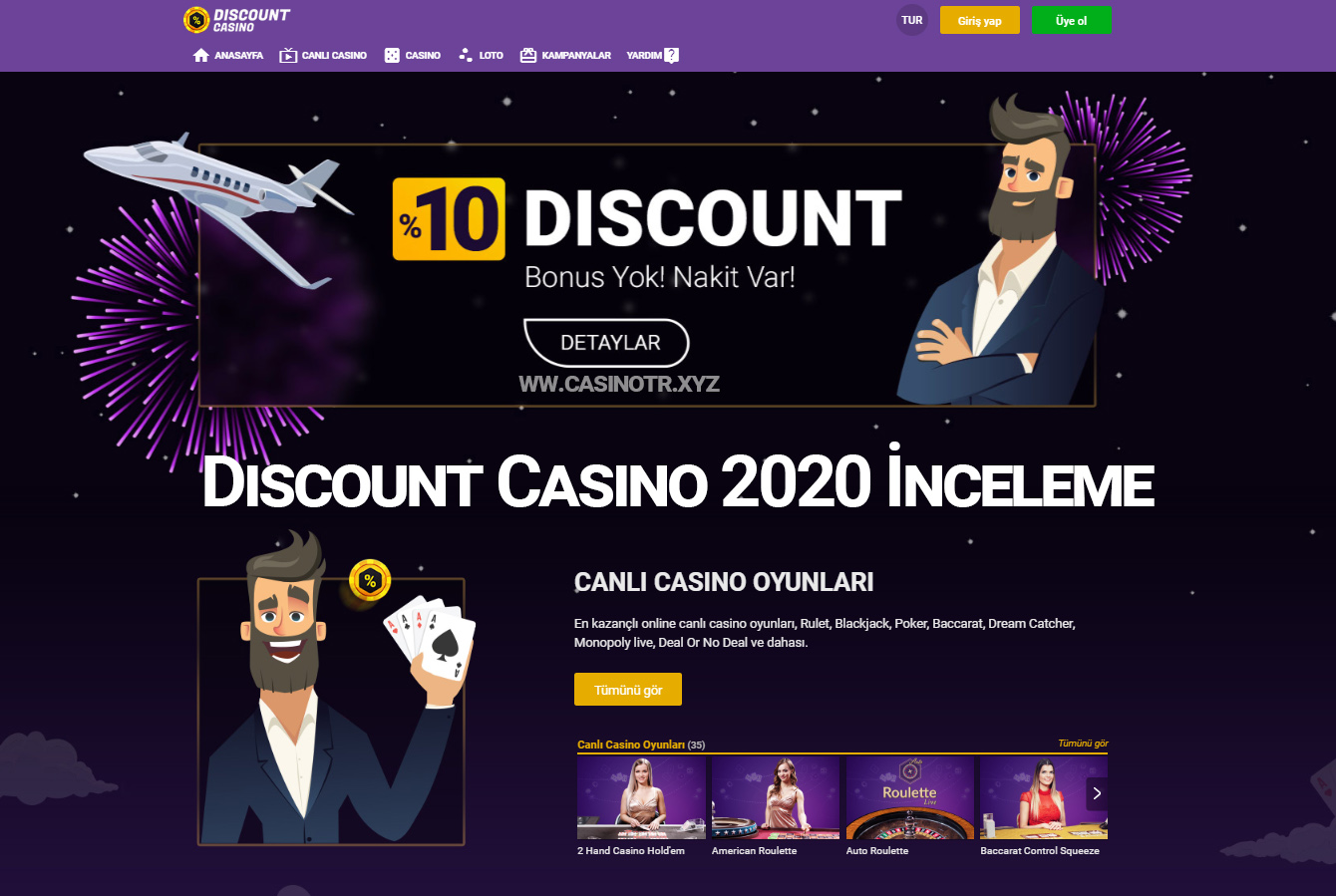Screen dimensions: 1336x896
Task: Open Canlı Casino via its TV icon
Action: tap(288, 56)
